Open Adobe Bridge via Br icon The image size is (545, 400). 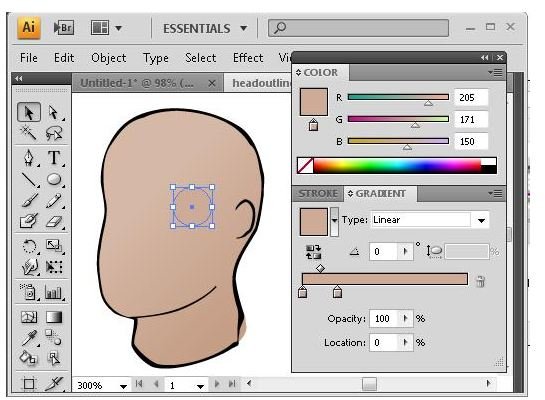click(x=63, y=28)
